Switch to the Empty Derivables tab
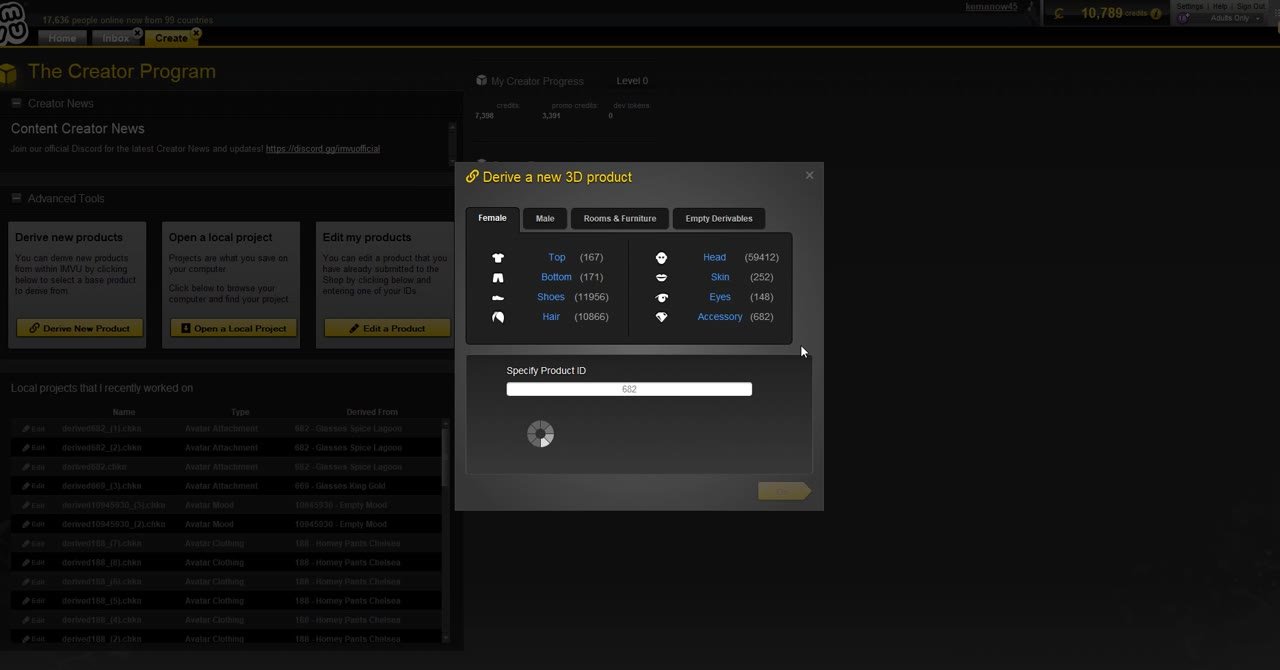Image resolution: width=1280 pixels, height=670 pixels. click(x=719, y=218)
